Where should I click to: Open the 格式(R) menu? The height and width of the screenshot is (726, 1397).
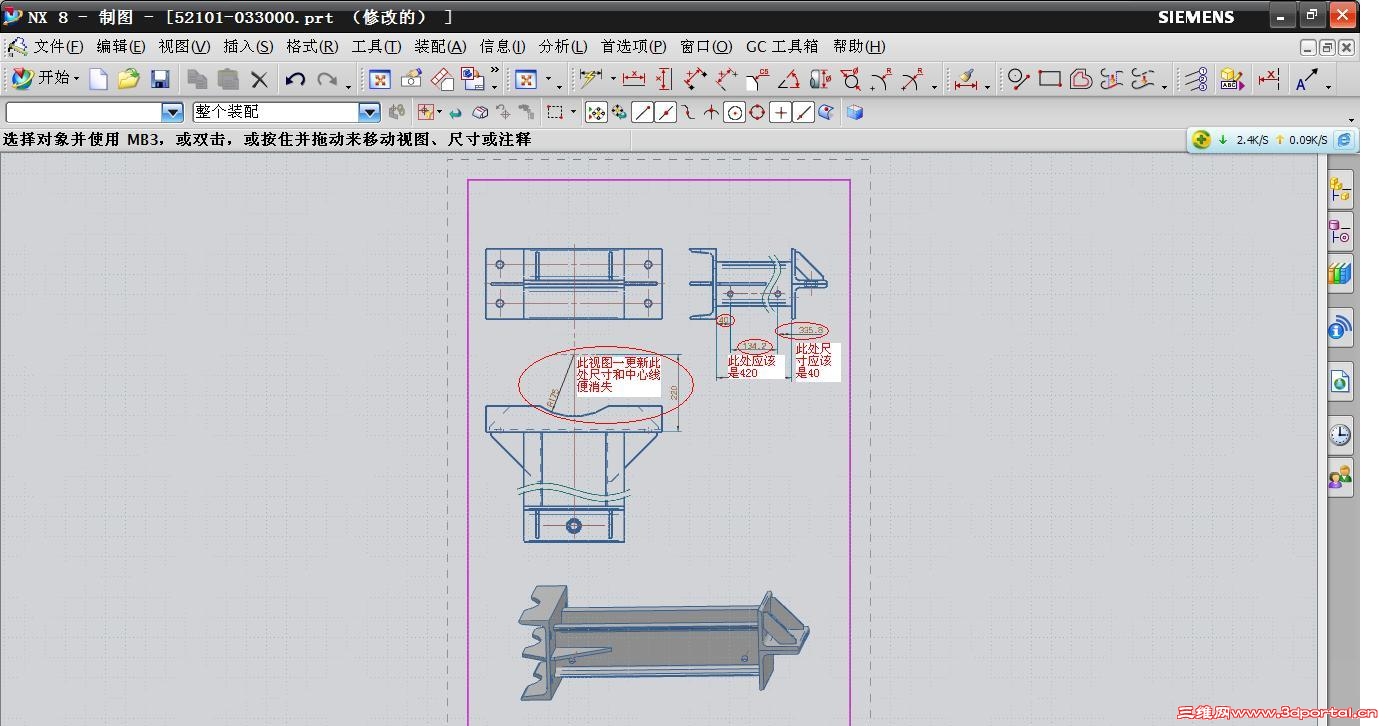(312, 46)
